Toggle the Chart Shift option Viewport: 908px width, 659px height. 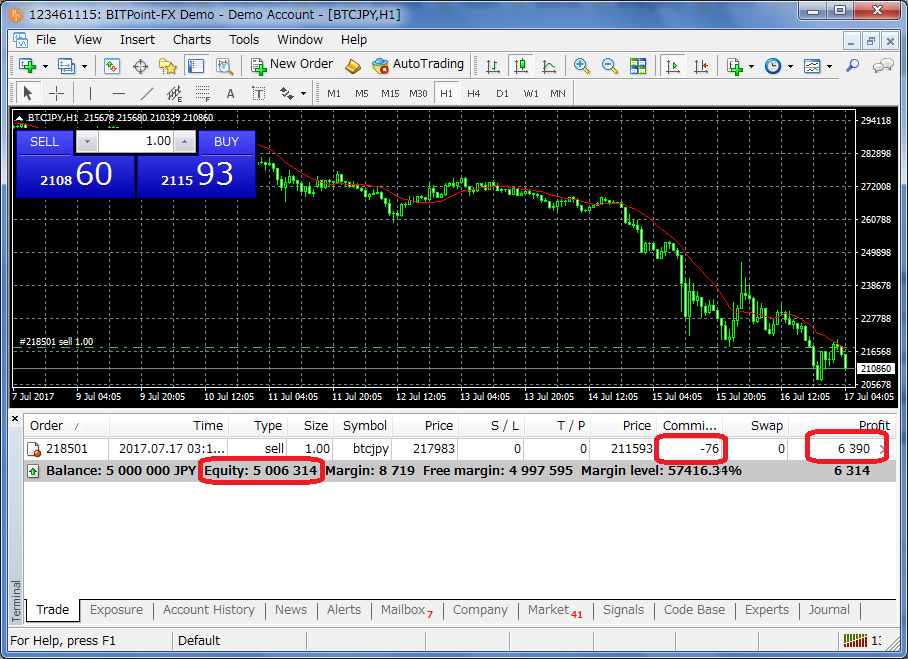(701, 66)
